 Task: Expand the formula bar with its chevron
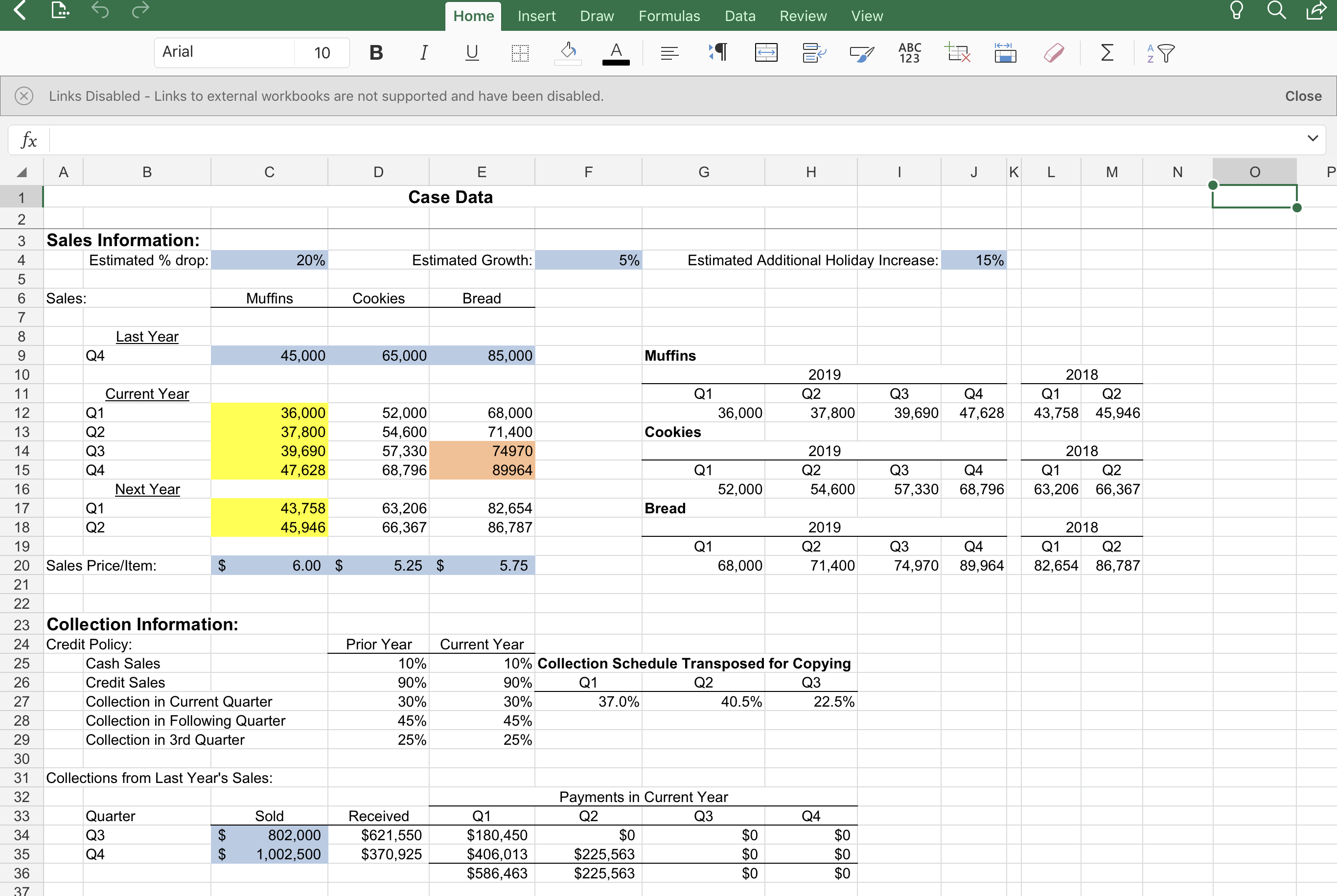1313,139
